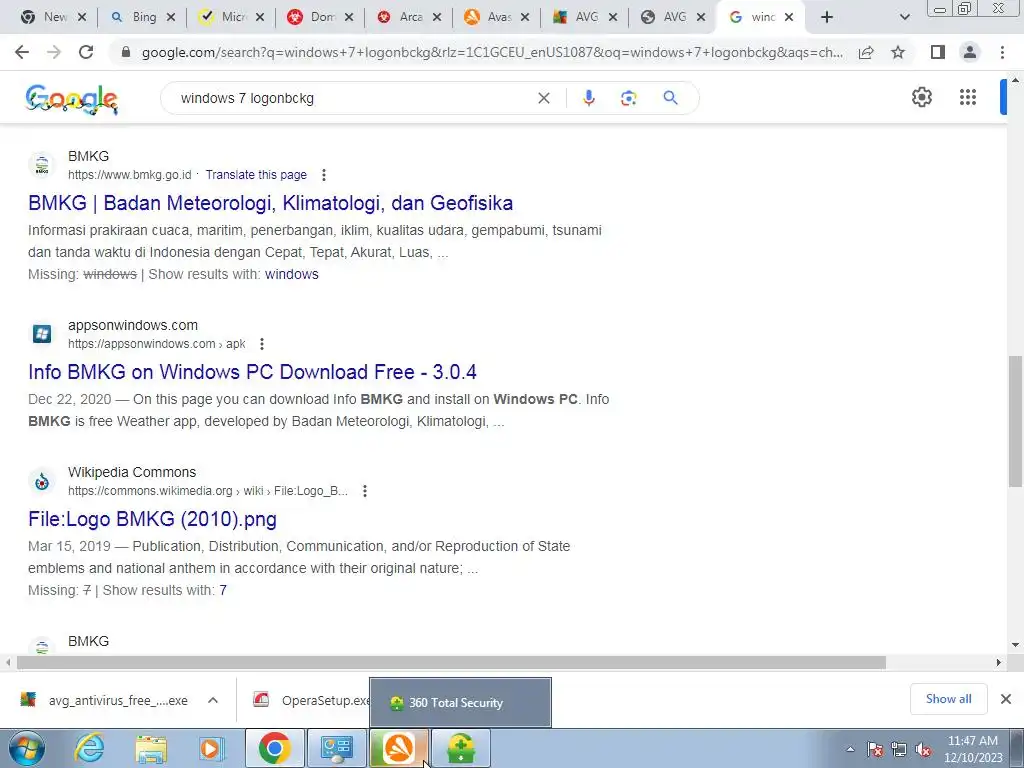Image resolution: width=1024 pixels, height=768 pixels.
Task: Launch Internet Explorer from taskbar
Action: point(89,748)
